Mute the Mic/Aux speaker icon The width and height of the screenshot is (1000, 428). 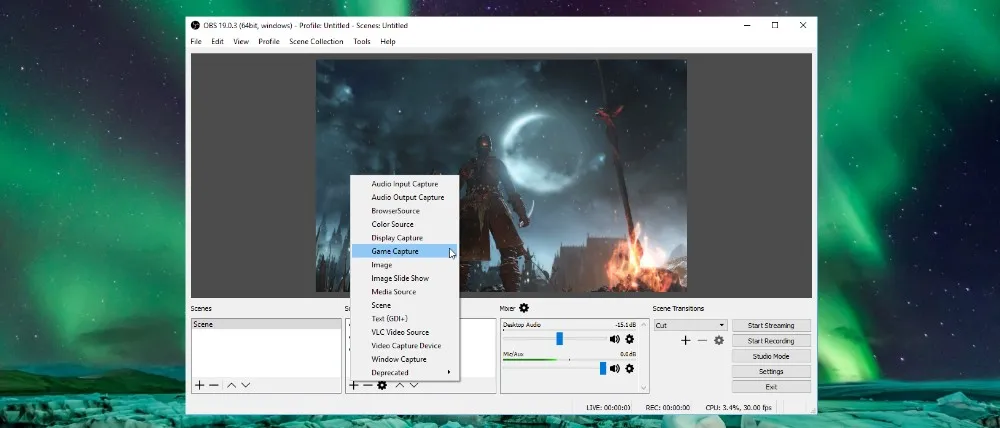point(615,368)
